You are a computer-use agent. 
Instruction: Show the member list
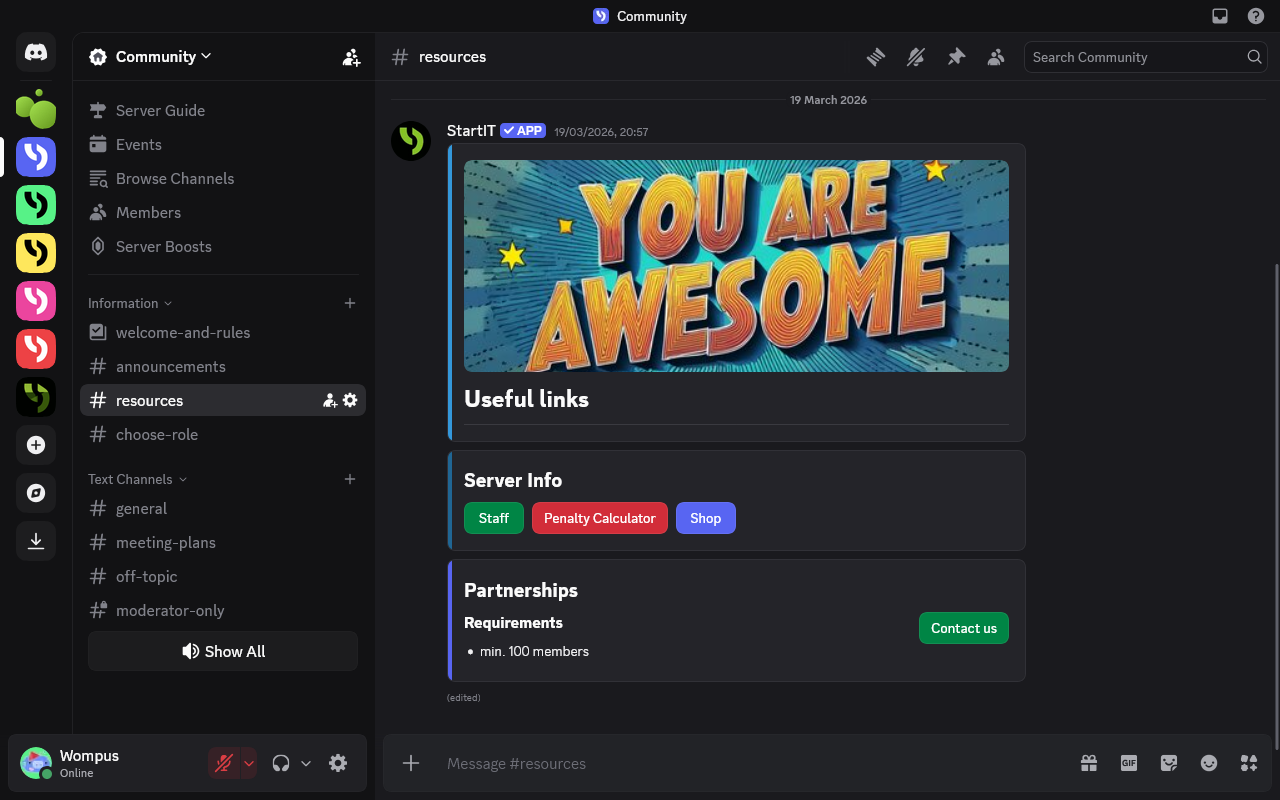(996, 57)
